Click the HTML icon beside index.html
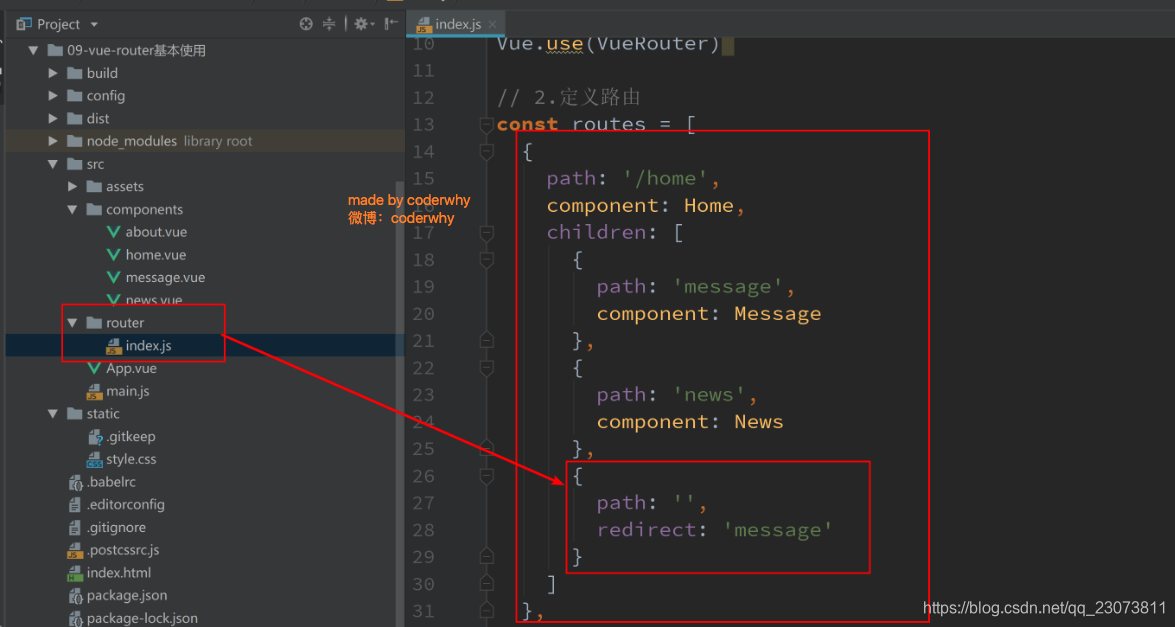This screenshot has width=1175, height=627. click(x=75, y=573)
